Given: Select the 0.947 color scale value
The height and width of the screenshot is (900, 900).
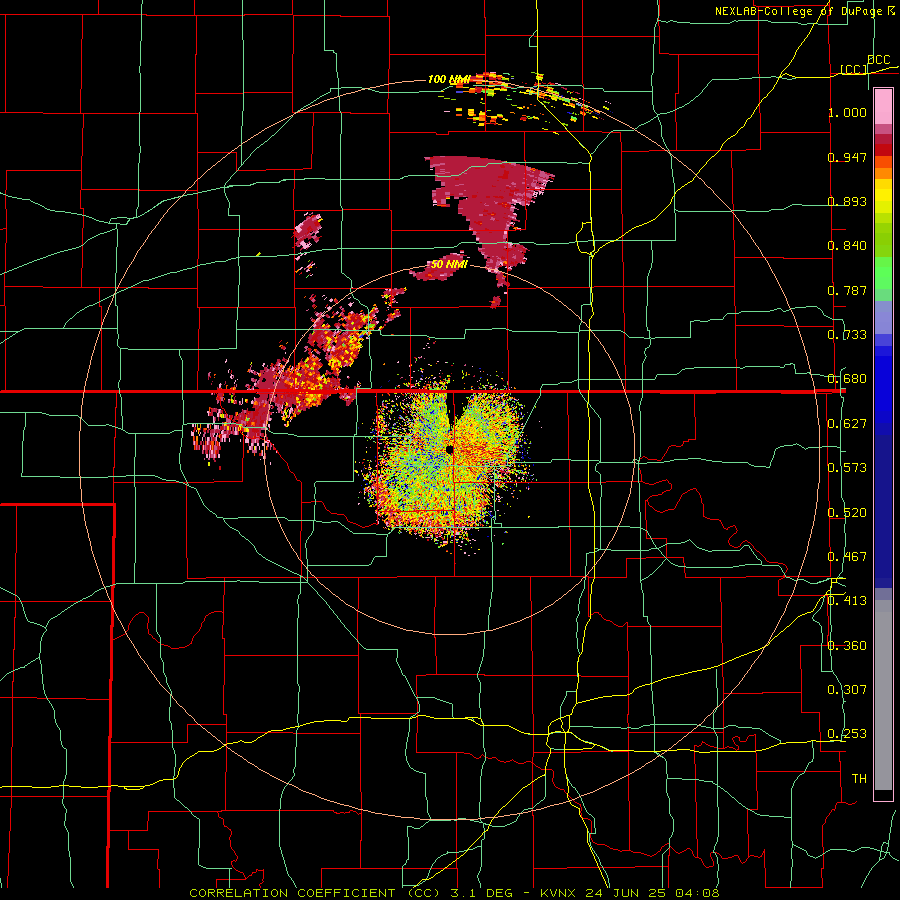Looking at the screenshot, I should tap(847, 157).
